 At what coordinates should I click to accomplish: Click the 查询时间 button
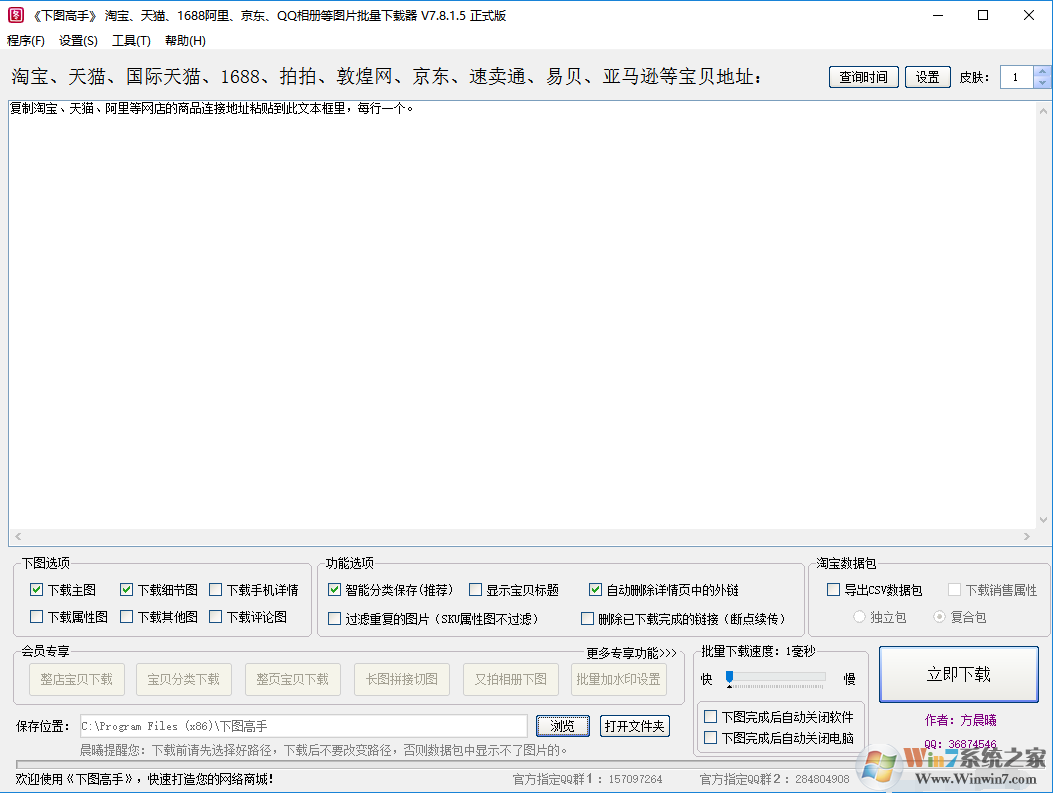(863, 76)
